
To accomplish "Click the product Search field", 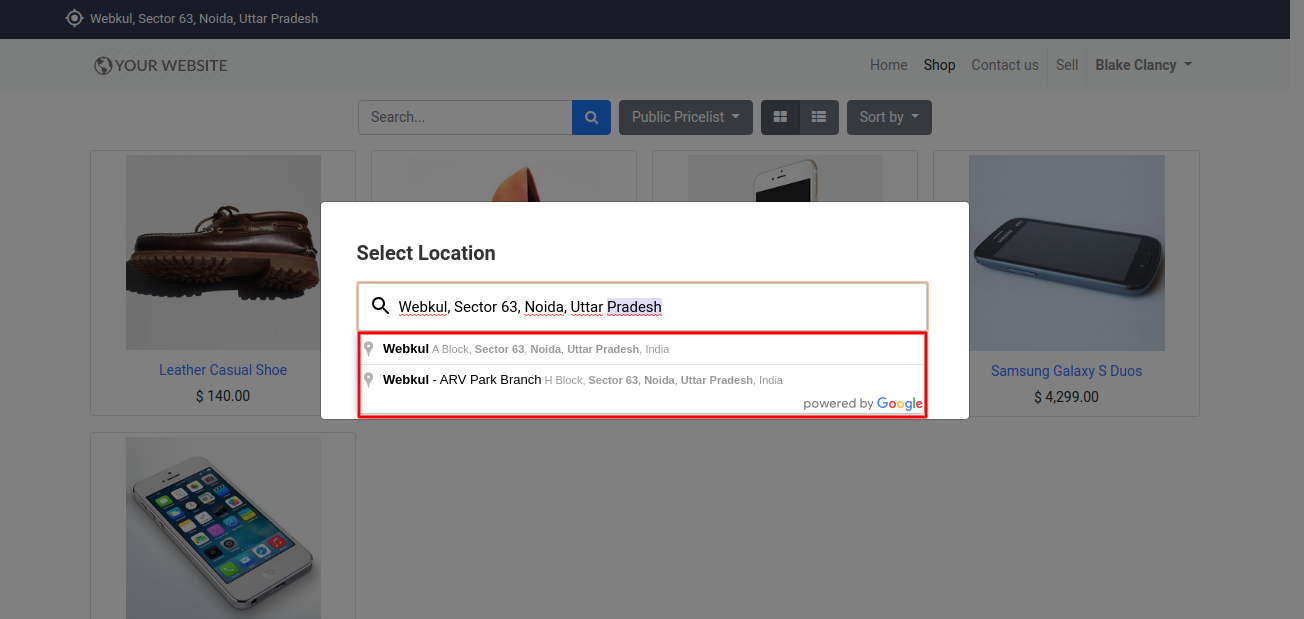I will (465, 117).
